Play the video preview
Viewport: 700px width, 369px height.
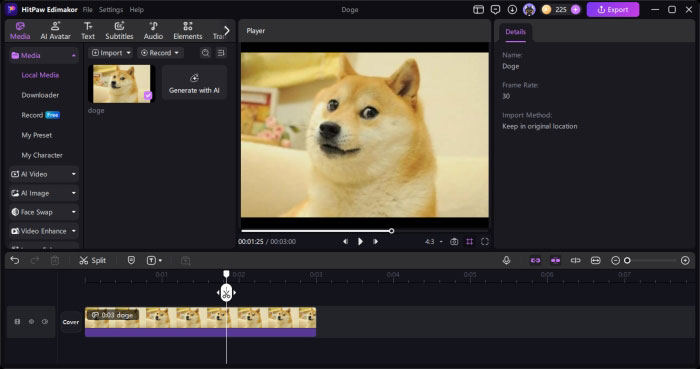click(x=360, y=241)
